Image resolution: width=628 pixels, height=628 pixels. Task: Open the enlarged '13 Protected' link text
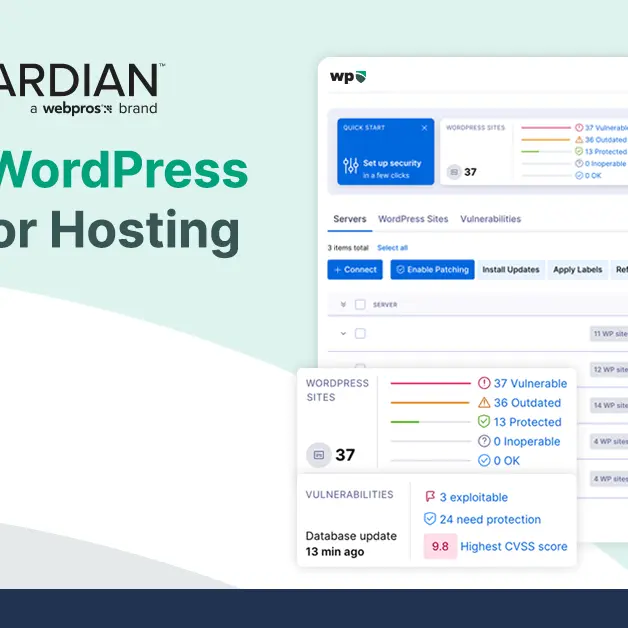coord(527,422)
